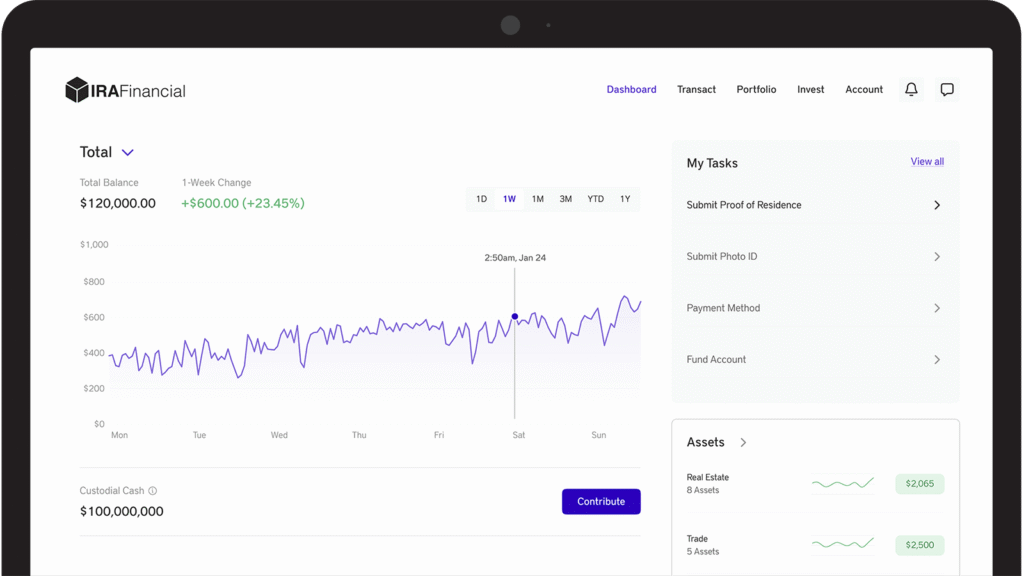Switch to the 1Y time range
Screen dimensions: 1024x576
click(x=625, y=199)
